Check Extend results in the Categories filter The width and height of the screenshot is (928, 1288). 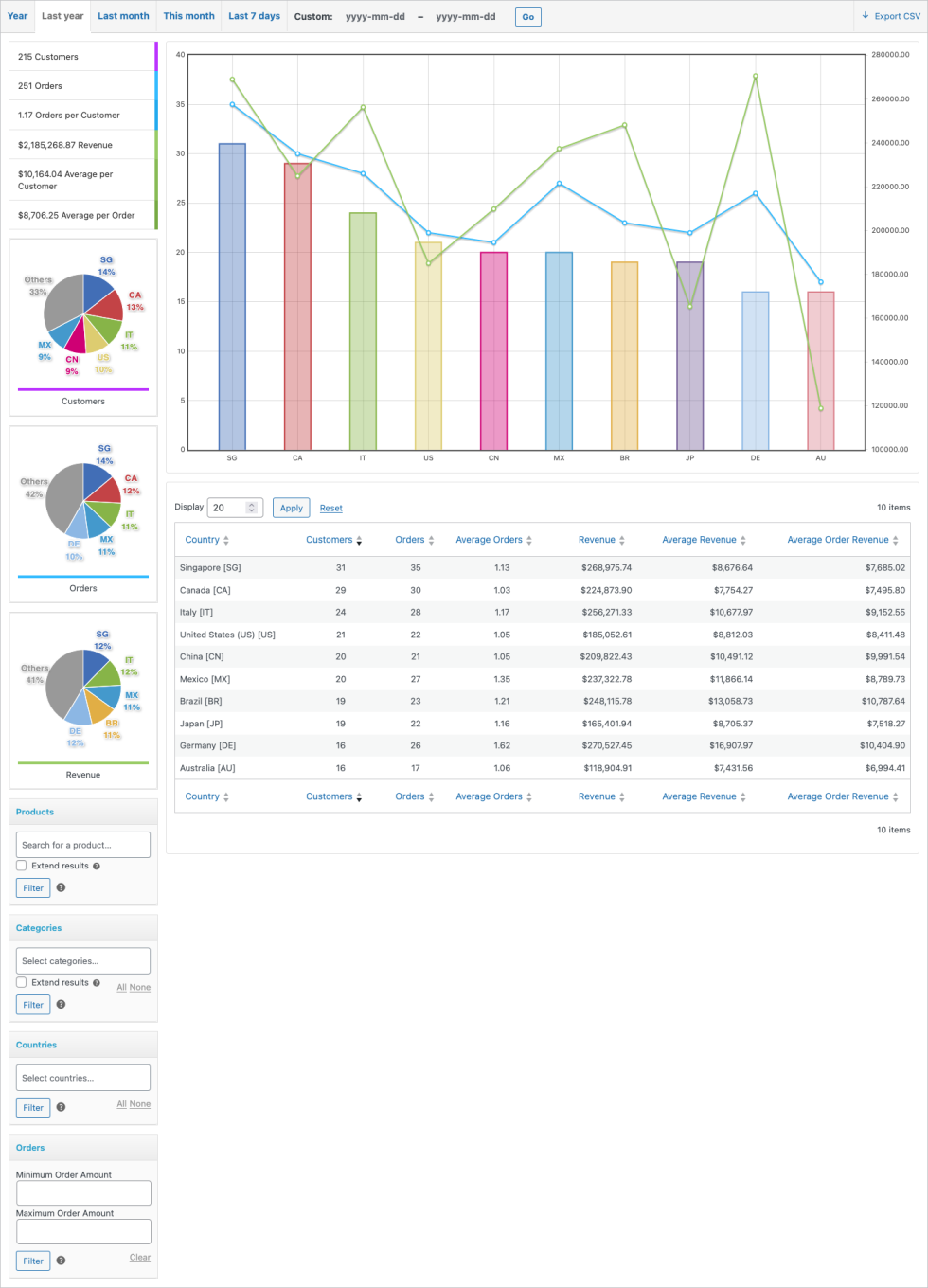click(21, 982)
